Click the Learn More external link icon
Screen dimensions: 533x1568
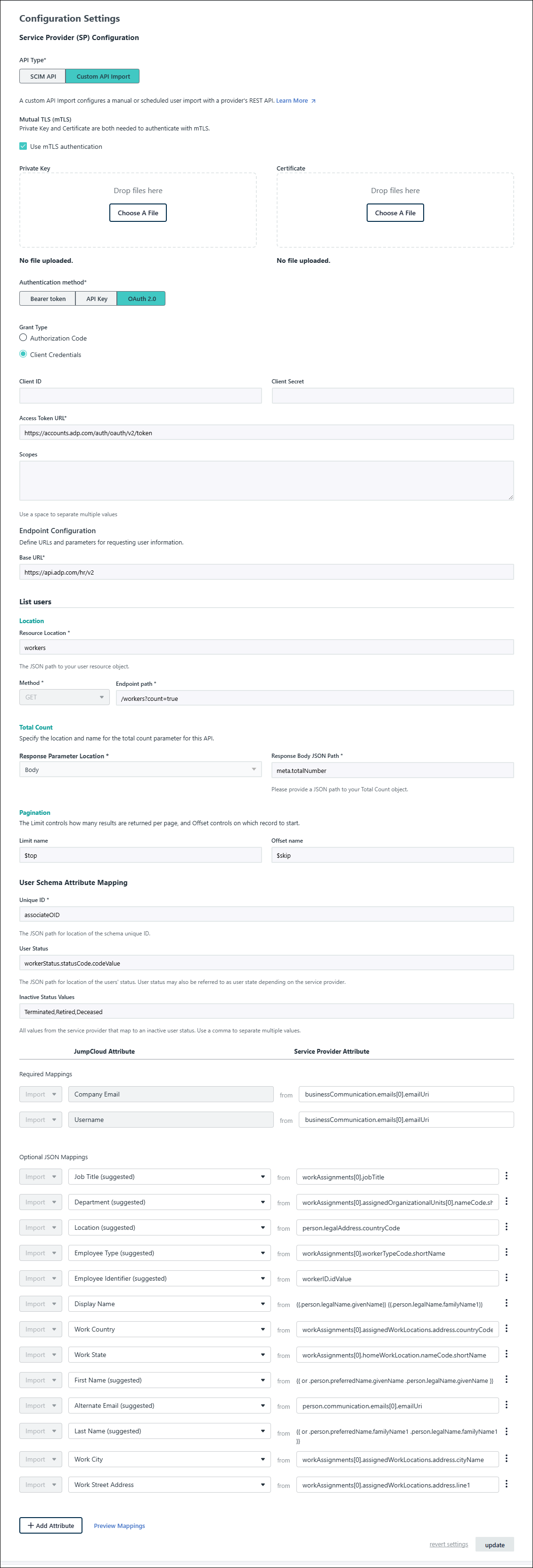point(313,101)
